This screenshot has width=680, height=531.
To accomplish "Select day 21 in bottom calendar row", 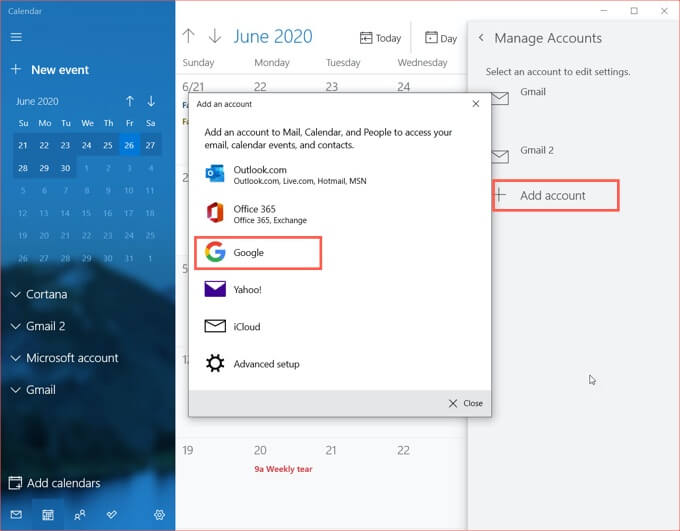I will tap(331, 450).
